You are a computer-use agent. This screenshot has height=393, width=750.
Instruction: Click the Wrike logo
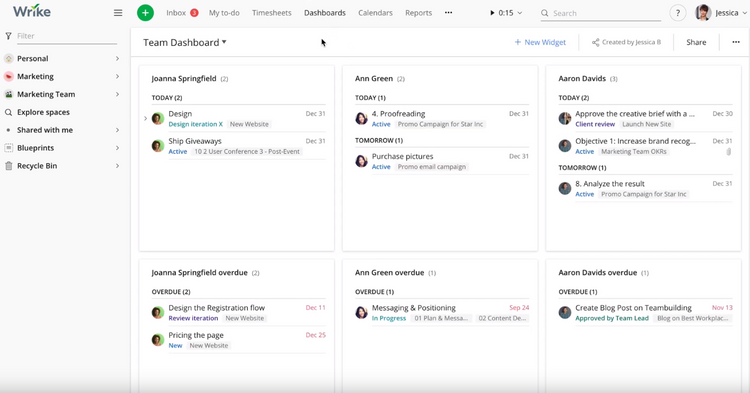pyautogui.click(x=32, y=12)
